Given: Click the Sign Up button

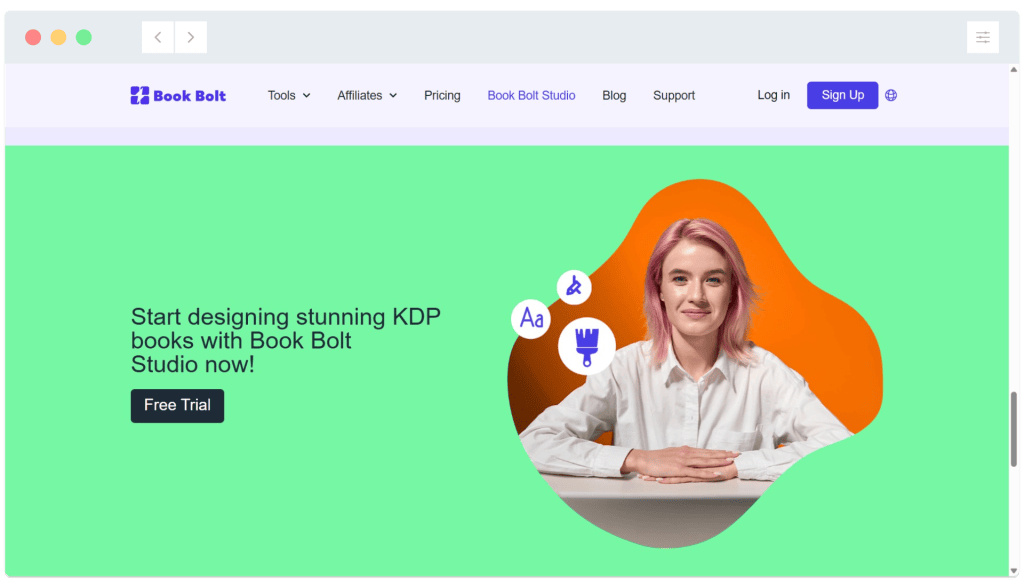Looking at the screenshot, I should click(842, 95).
